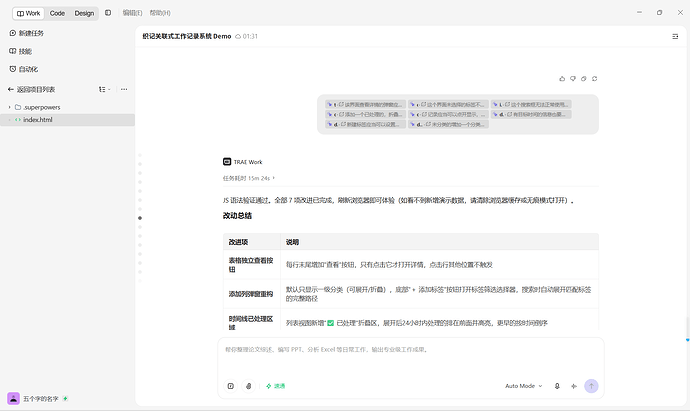
Task: Click the send arrow button
Action: 591,386
